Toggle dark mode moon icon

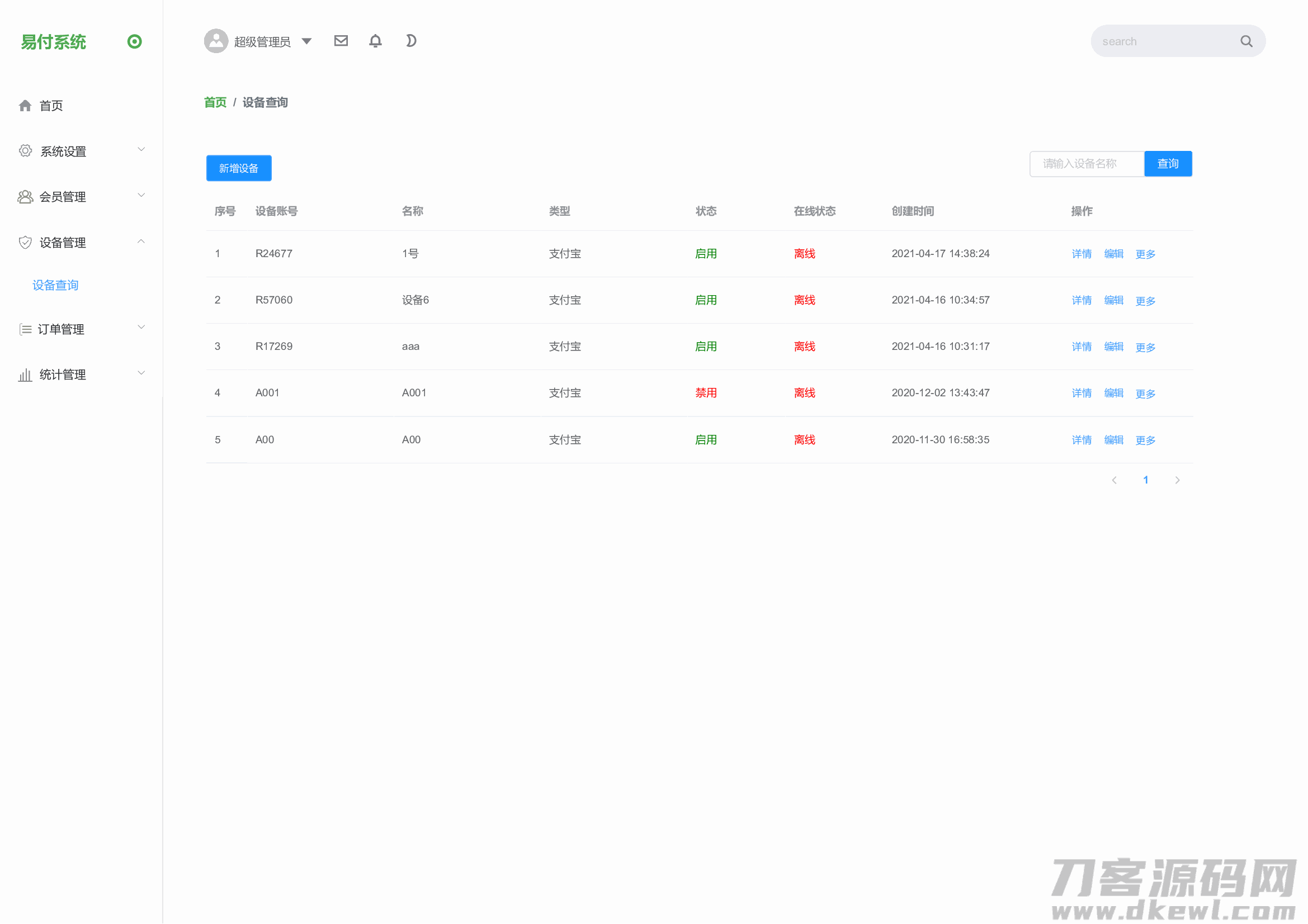(x=411, y=41)
